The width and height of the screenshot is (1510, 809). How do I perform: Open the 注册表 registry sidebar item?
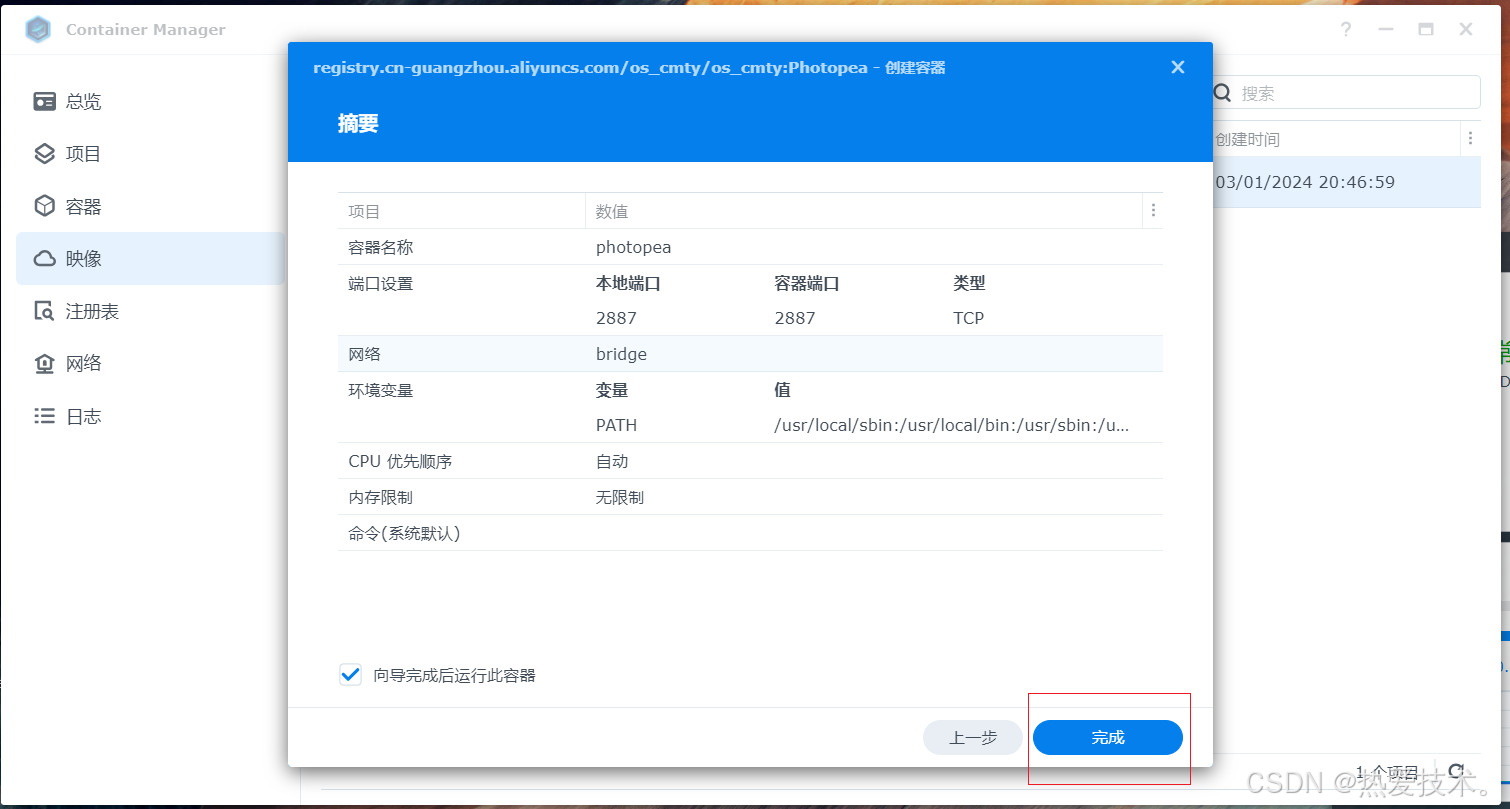click(x=150, y=311)
